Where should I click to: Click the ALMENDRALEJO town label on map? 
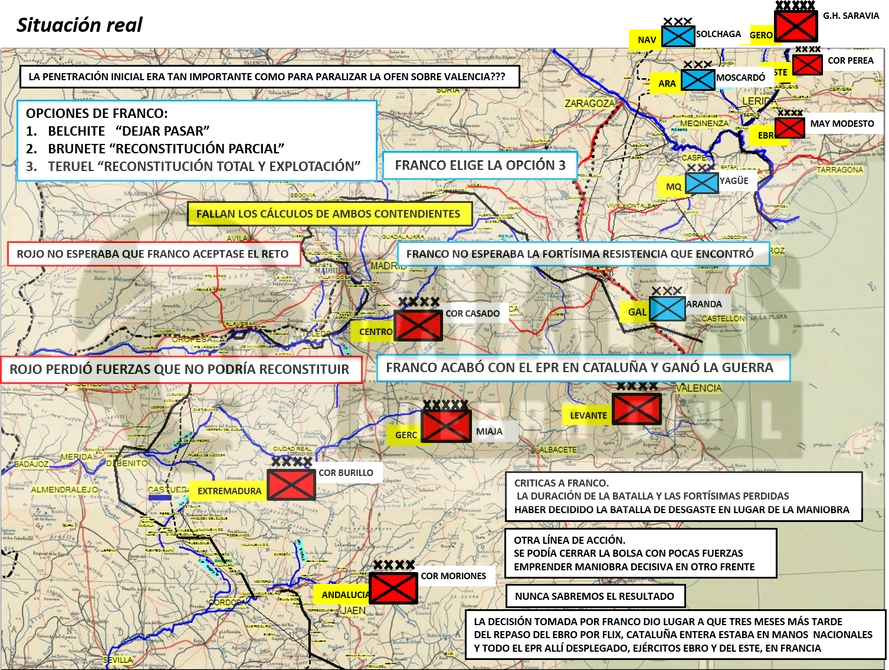[x=64, y=489]
